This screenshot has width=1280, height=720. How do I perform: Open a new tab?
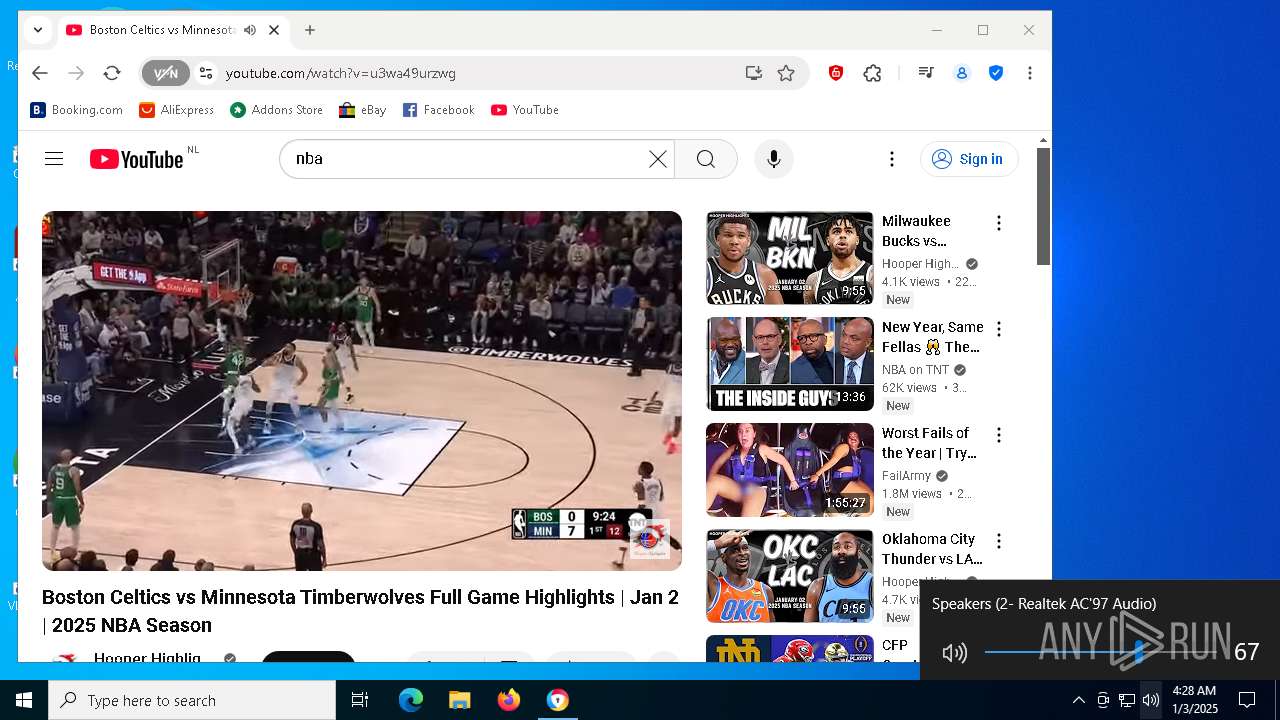pyautogui.click(x=310, y=30)
